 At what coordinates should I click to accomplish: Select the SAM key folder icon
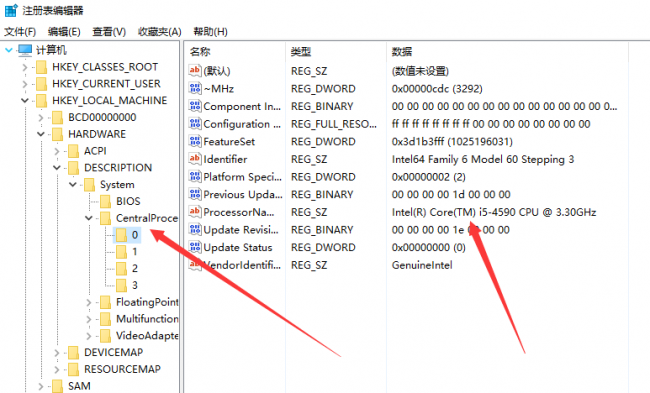tap(57, 386)
